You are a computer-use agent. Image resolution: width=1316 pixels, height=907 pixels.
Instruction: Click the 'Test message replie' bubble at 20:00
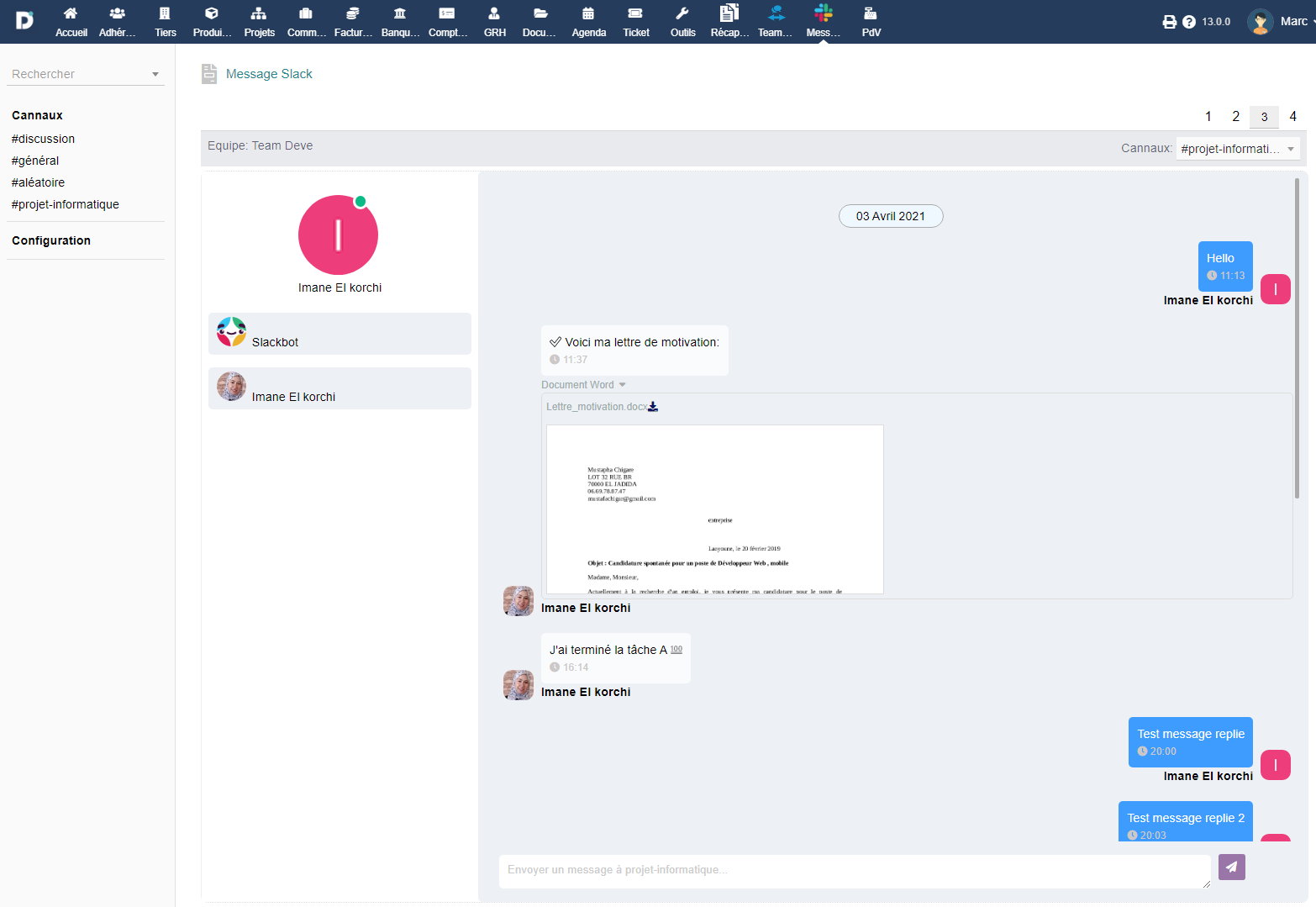1191,742
